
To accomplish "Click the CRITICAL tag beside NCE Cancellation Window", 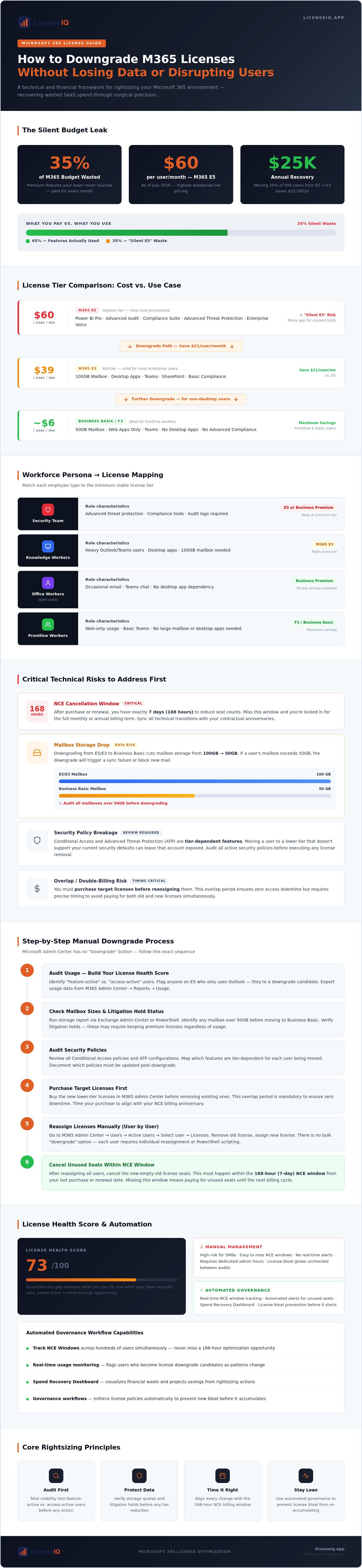I will pos(133,704).
